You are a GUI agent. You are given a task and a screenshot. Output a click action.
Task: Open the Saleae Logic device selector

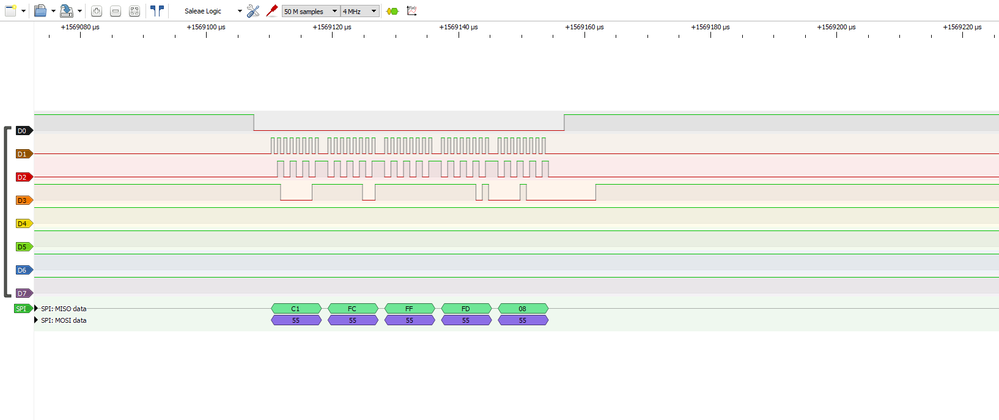pos(212,11)
